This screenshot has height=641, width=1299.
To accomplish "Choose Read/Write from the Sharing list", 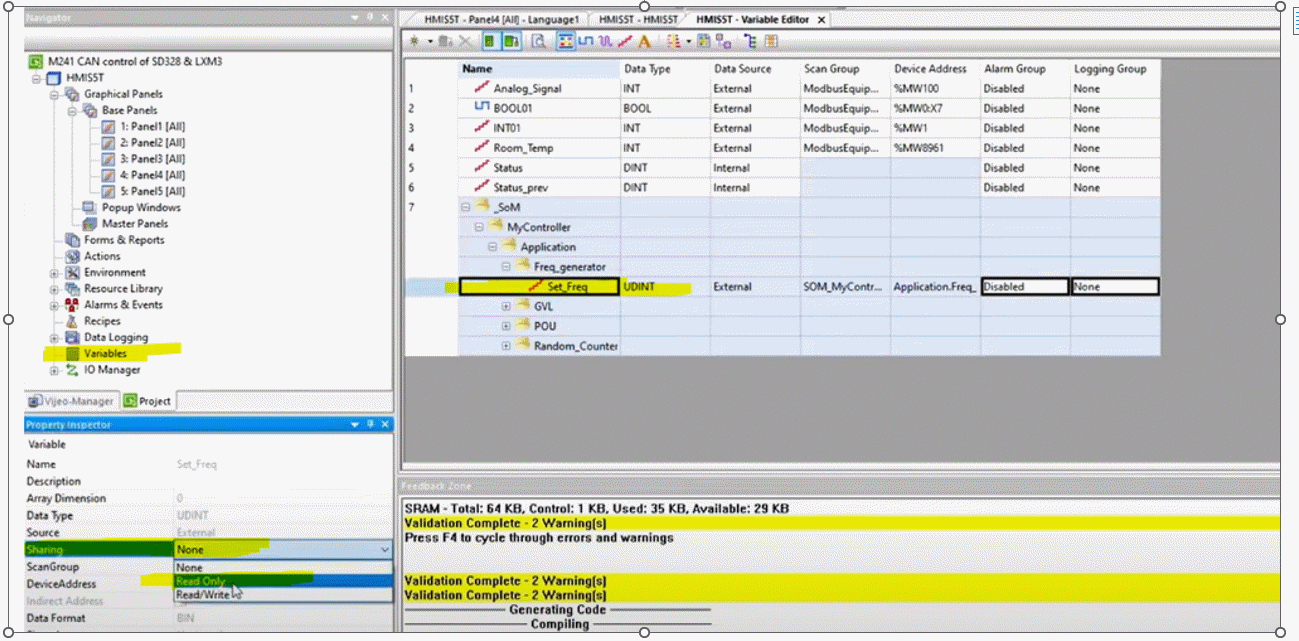I will (x=202, y=594).
